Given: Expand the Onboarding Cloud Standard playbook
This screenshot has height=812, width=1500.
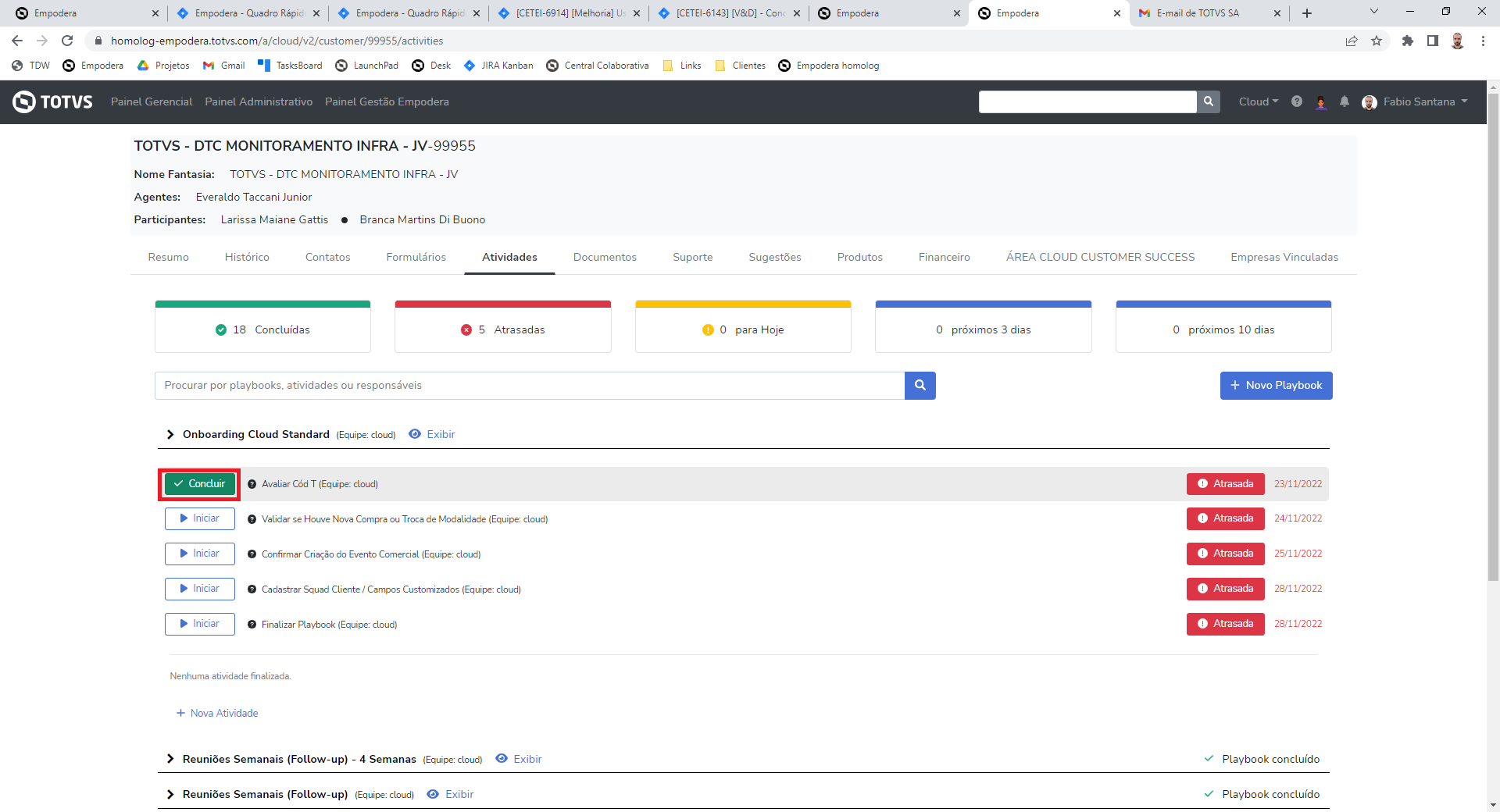Looking at the screenshot, I should [x=170, y=434].
